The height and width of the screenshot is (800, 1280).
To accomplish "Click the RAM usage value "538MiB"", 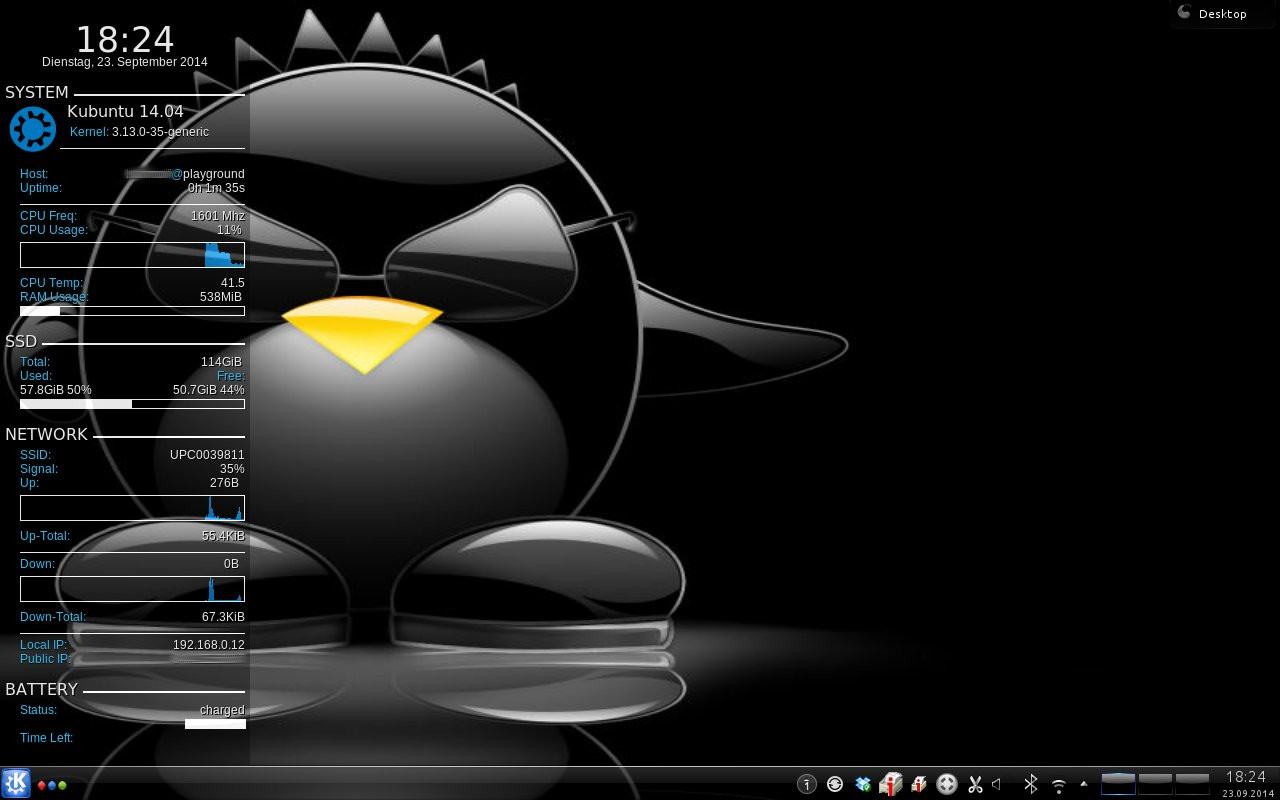I will [221, 297].
